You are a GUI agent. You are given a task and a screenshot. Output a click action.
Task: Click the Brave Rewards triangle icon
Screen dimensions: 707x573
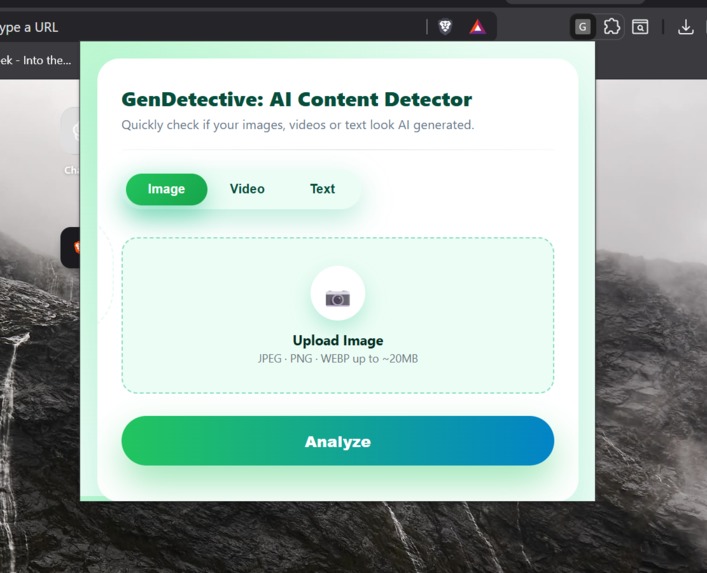coord(477,27)
